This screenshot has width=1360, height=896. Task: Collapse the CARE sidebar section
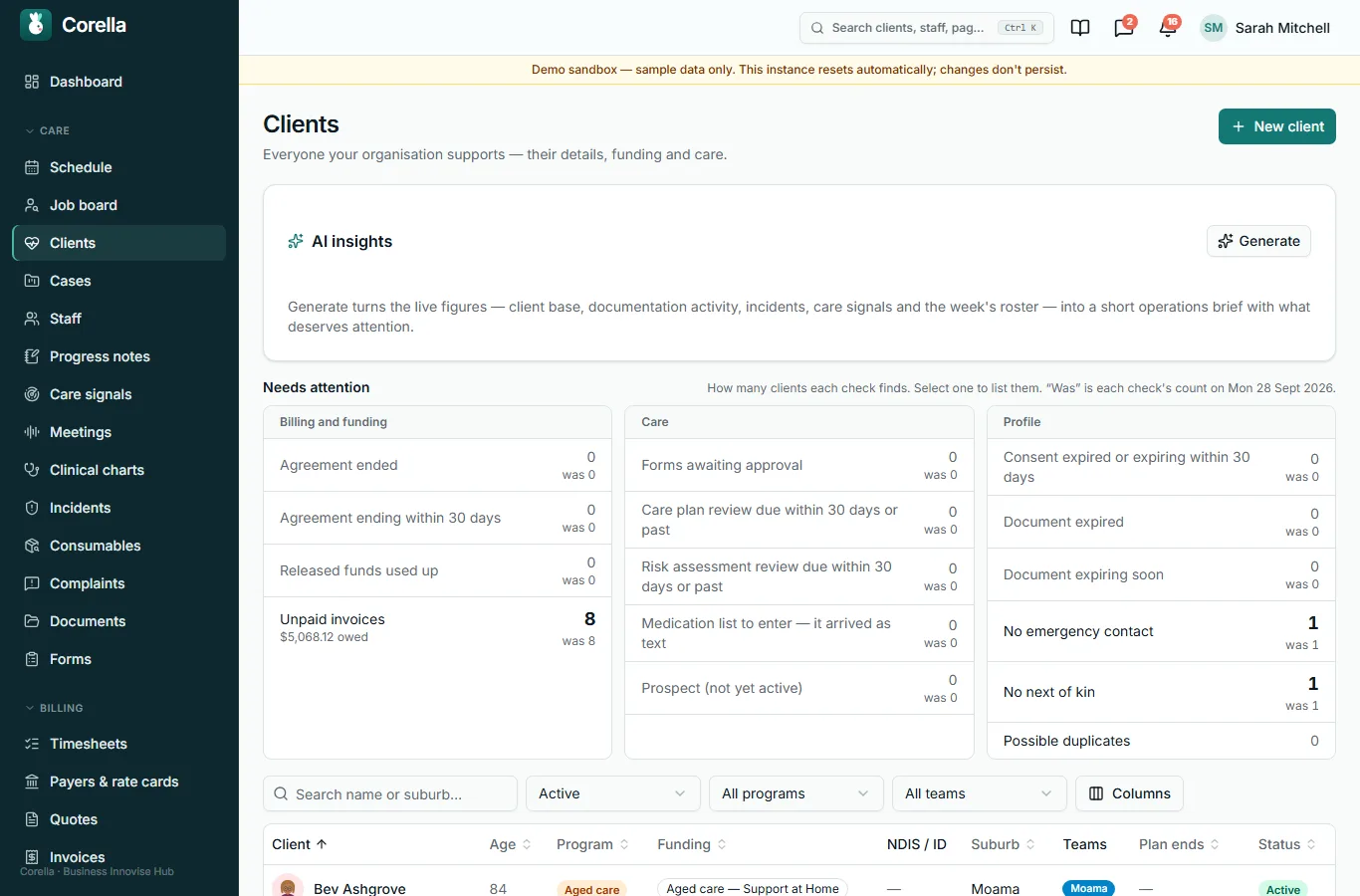click(x=47, y=130)
